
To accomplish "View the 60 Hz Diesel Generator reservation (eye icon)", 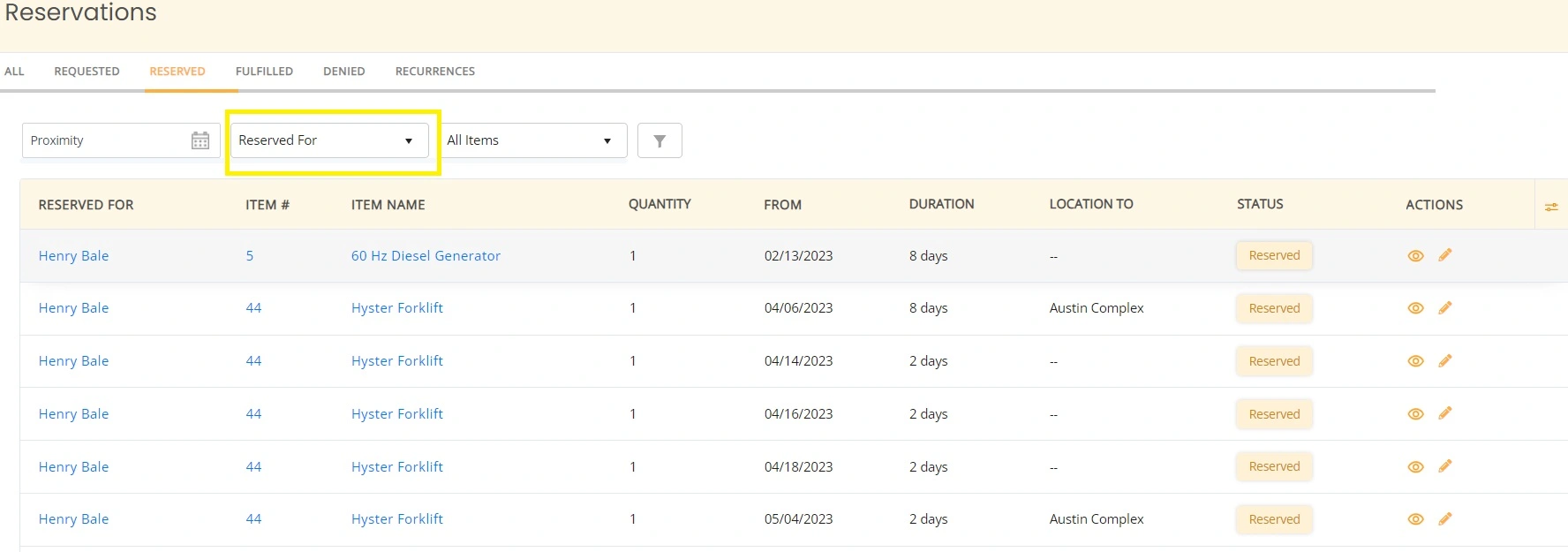I will (1415, 256).
